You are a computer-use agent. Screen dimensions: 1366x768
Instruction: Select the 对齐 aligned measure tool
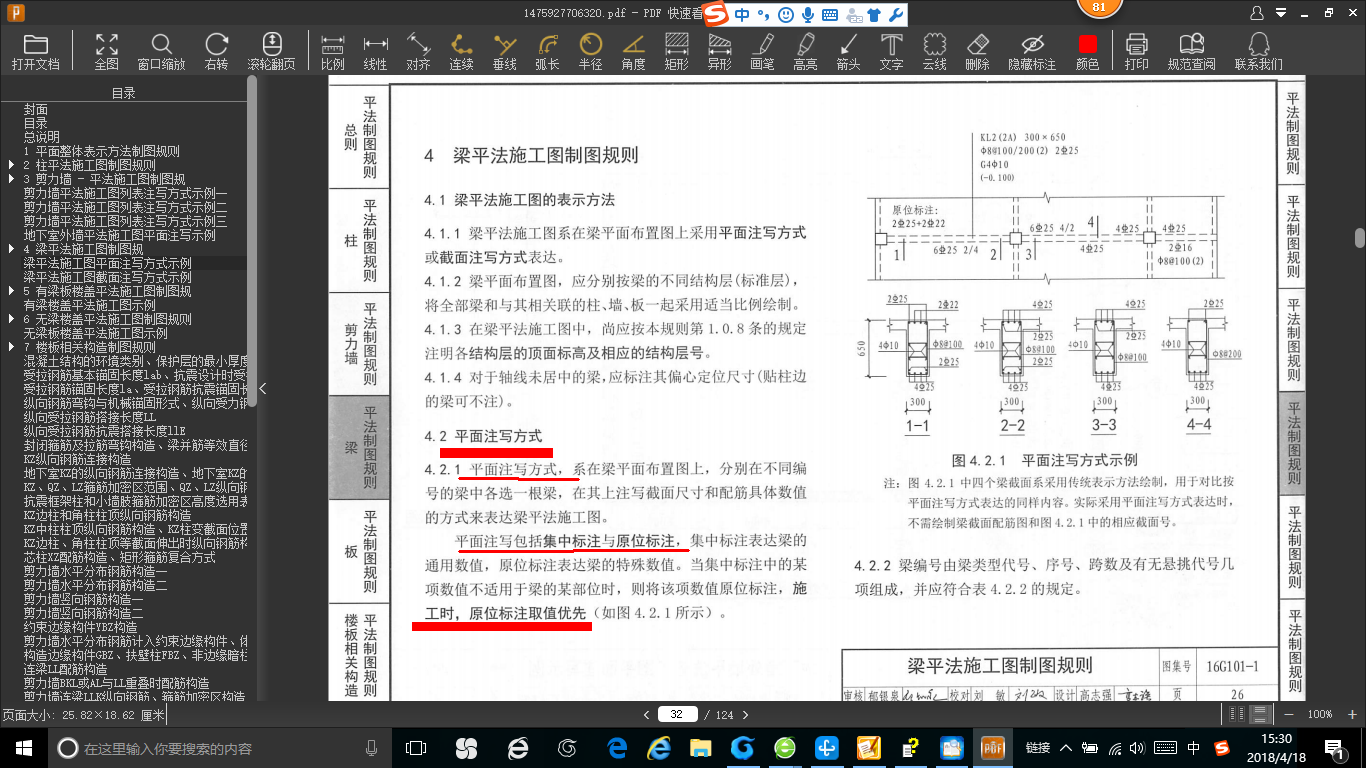pyautogui.click(x=418, y=52)
